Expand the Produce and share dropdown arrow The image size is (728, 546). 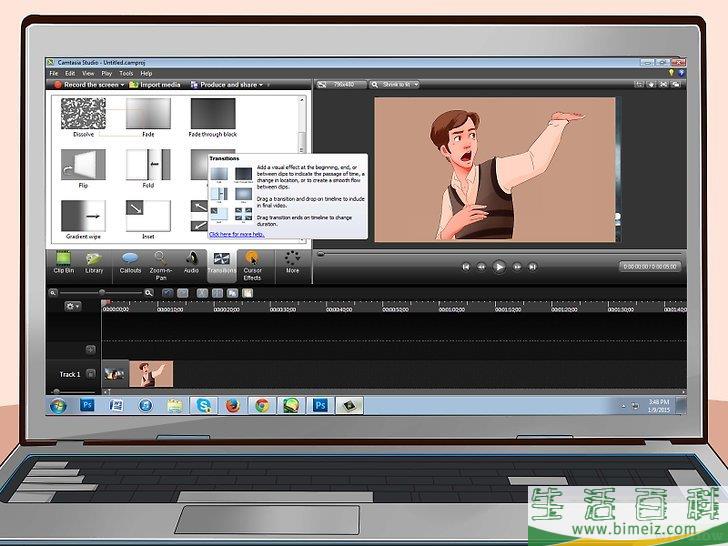[x=261, y=85]
